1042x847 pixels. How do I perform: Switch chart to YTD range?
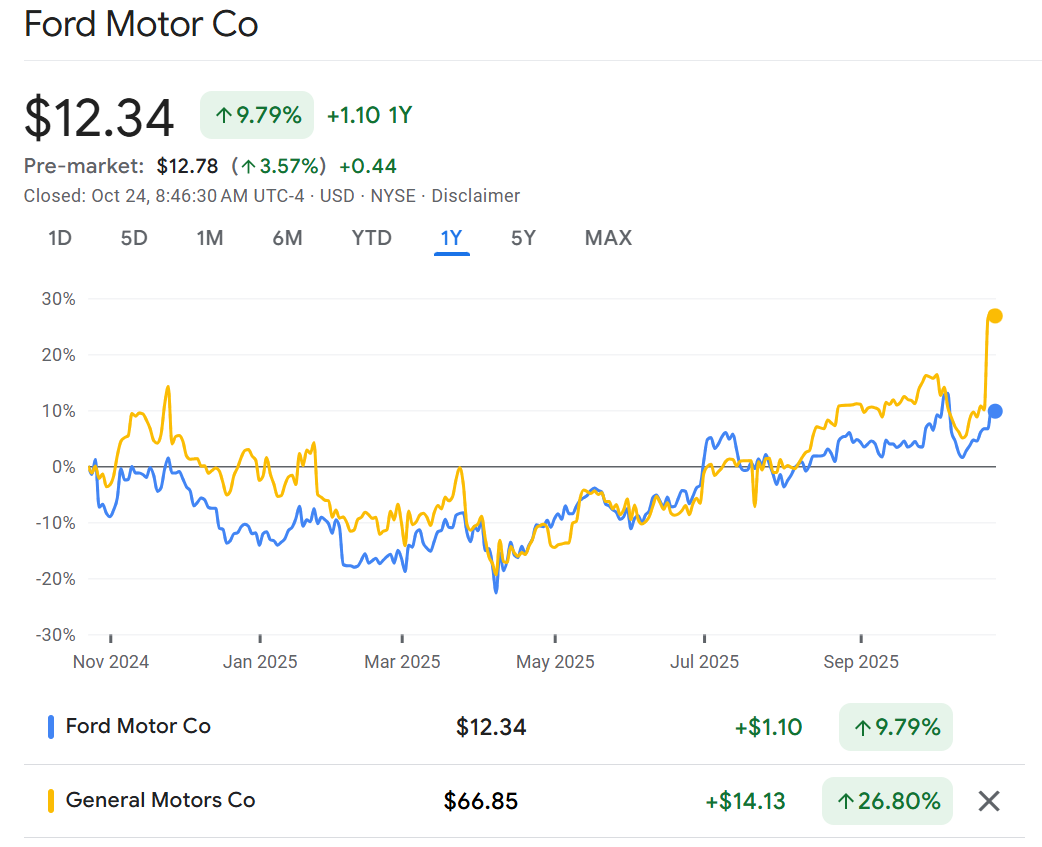(371, 238)
